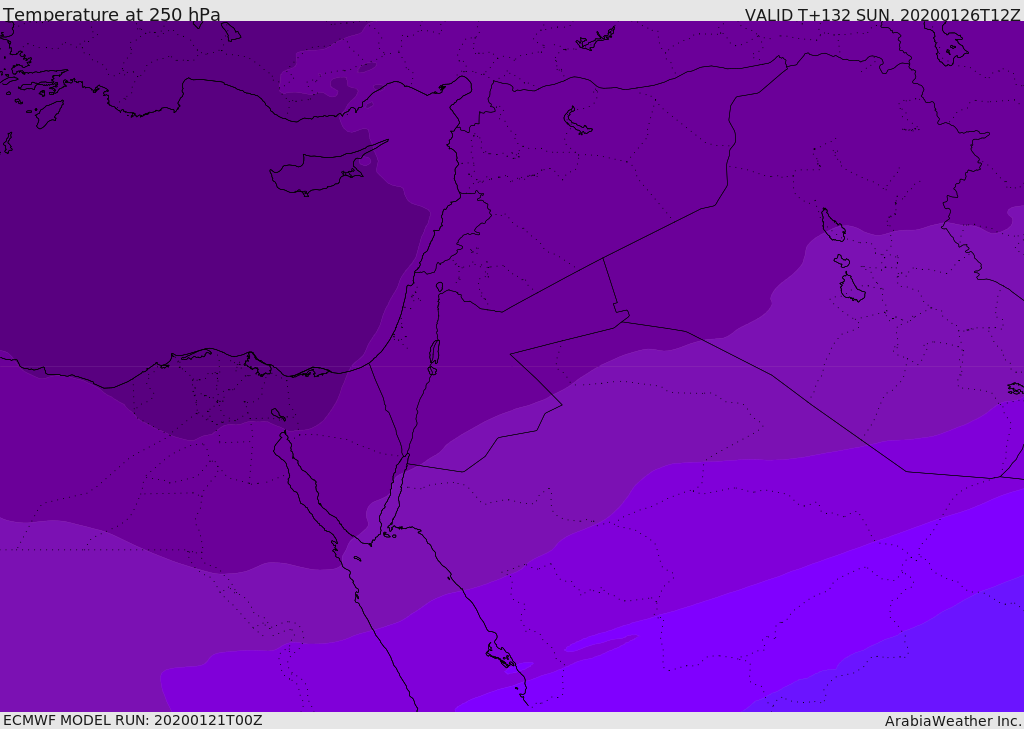Click the 'Temperature at 250 hPa' title
This screenshot has width=1024, height=729.
coord(112,14)
